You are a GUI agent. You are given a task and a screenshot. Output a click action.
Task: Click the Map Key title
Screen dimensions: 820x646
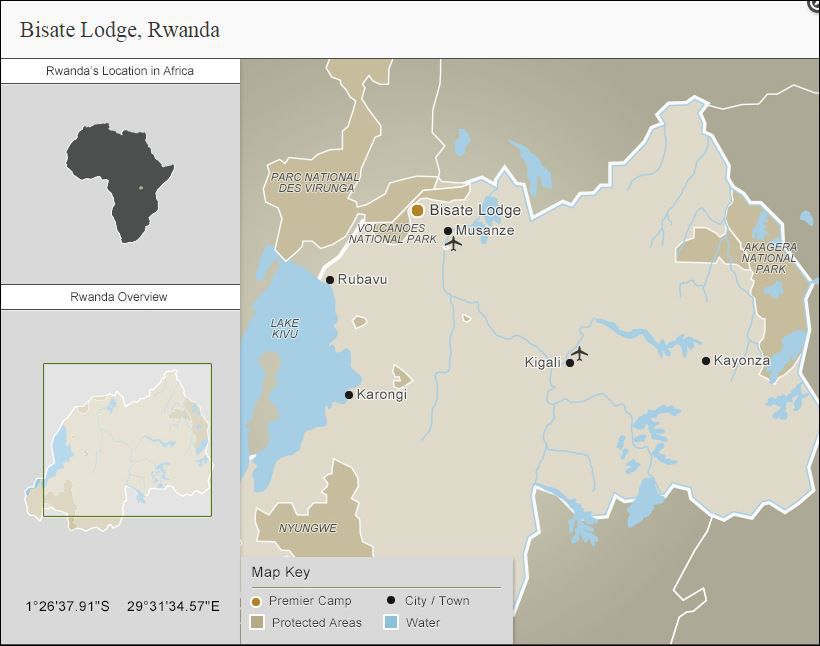[281, 572]
